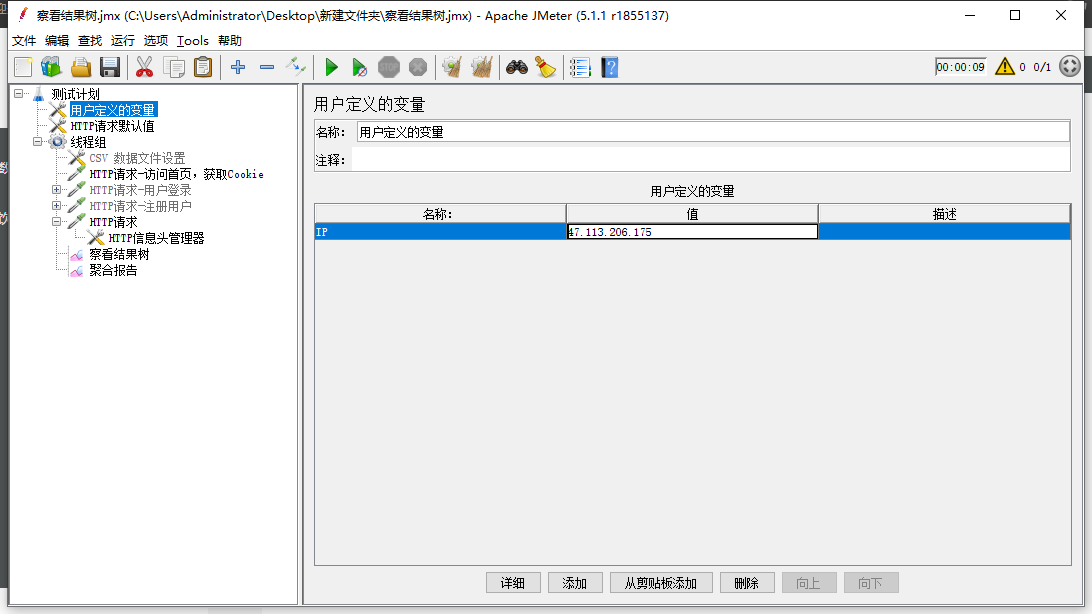Collapse the 线程组 tree node
Screen dimensions: 1092x614
pos(38,141)
